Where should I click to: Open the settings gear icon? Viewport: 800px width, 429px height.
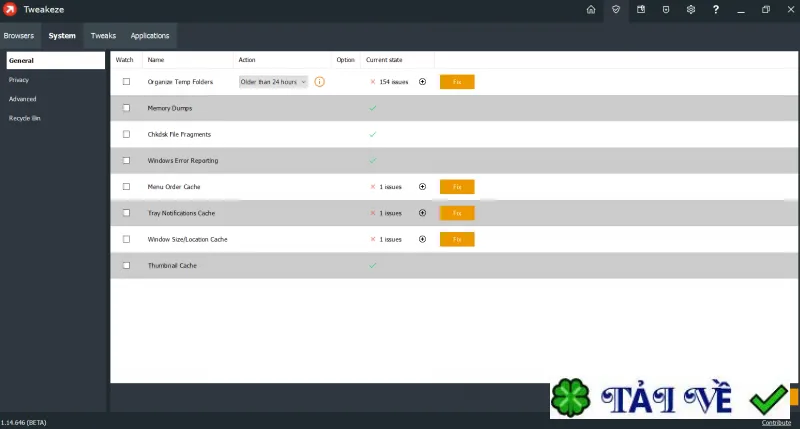(x=691, y=10)
